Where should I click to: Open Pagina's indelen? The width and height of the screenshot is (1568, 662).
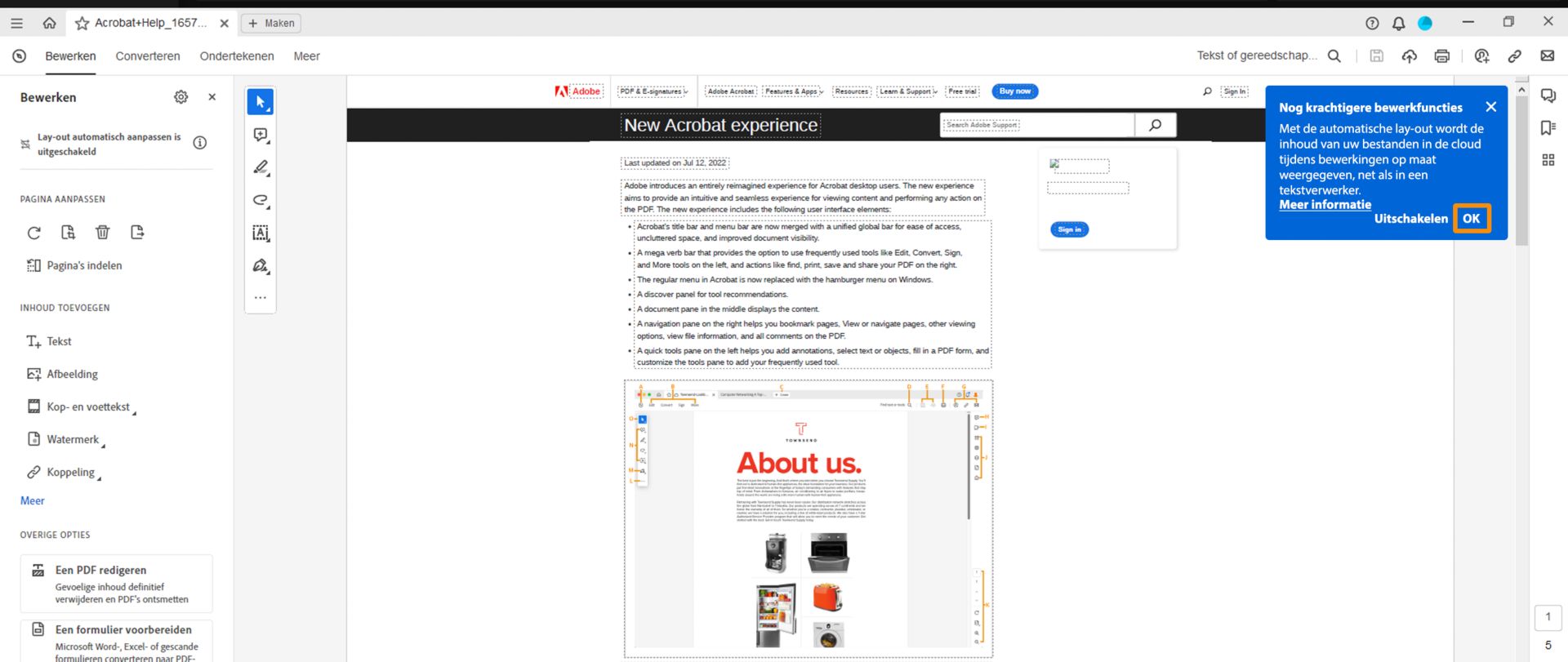coord(74,265)
